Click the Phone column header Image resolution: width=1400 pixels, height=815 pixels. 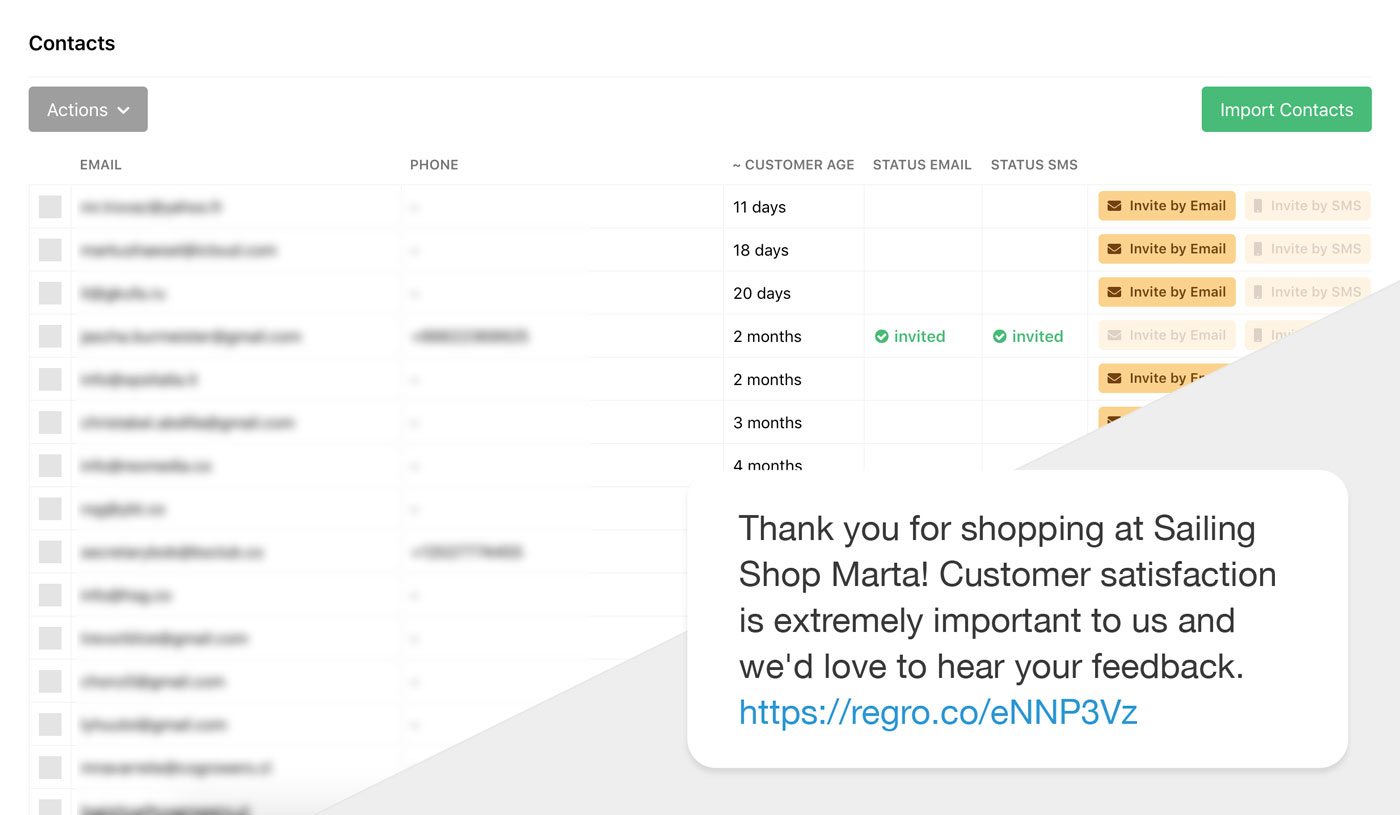coord(433,165)
